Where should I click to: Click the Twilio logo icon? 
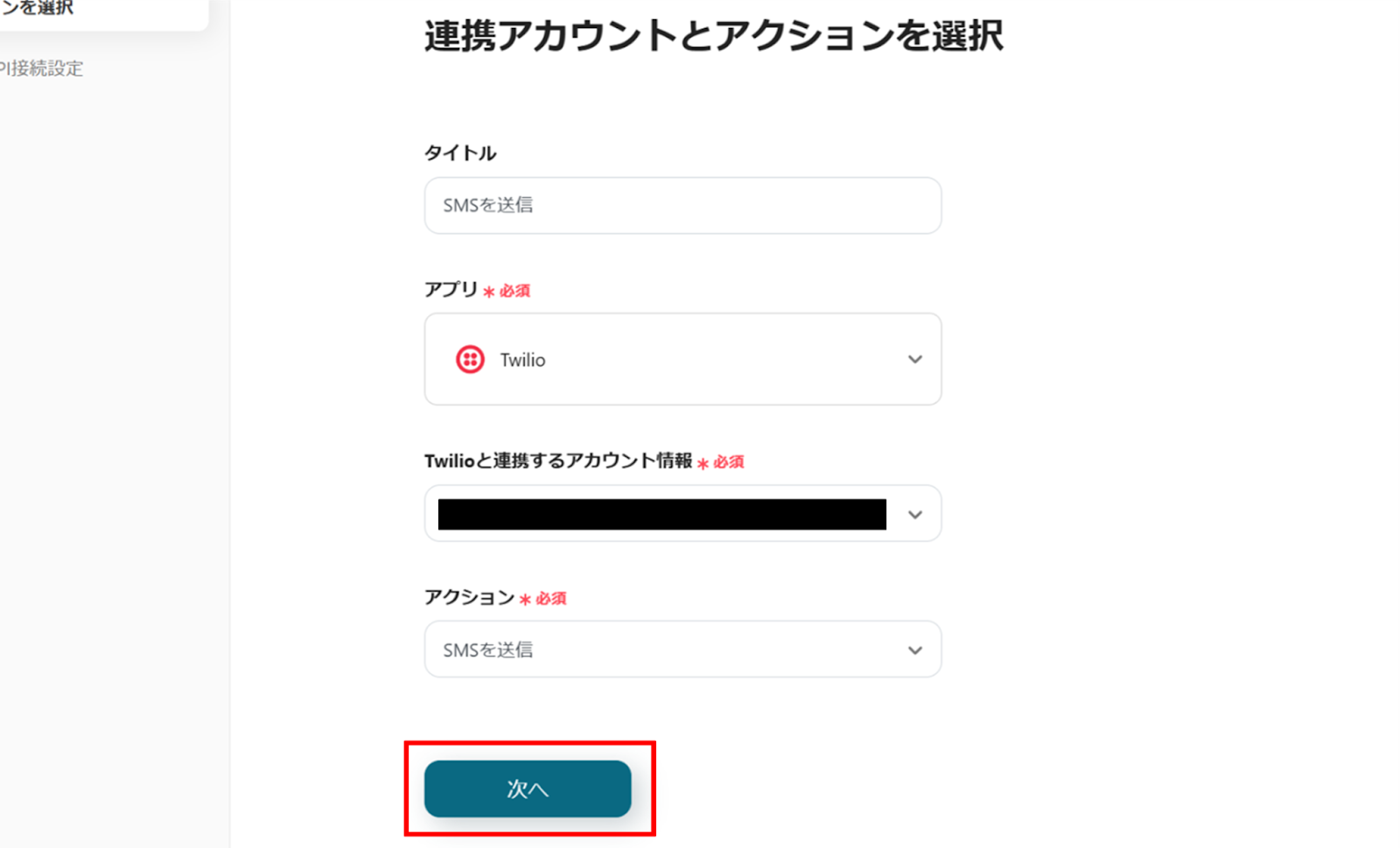point(470,360)
